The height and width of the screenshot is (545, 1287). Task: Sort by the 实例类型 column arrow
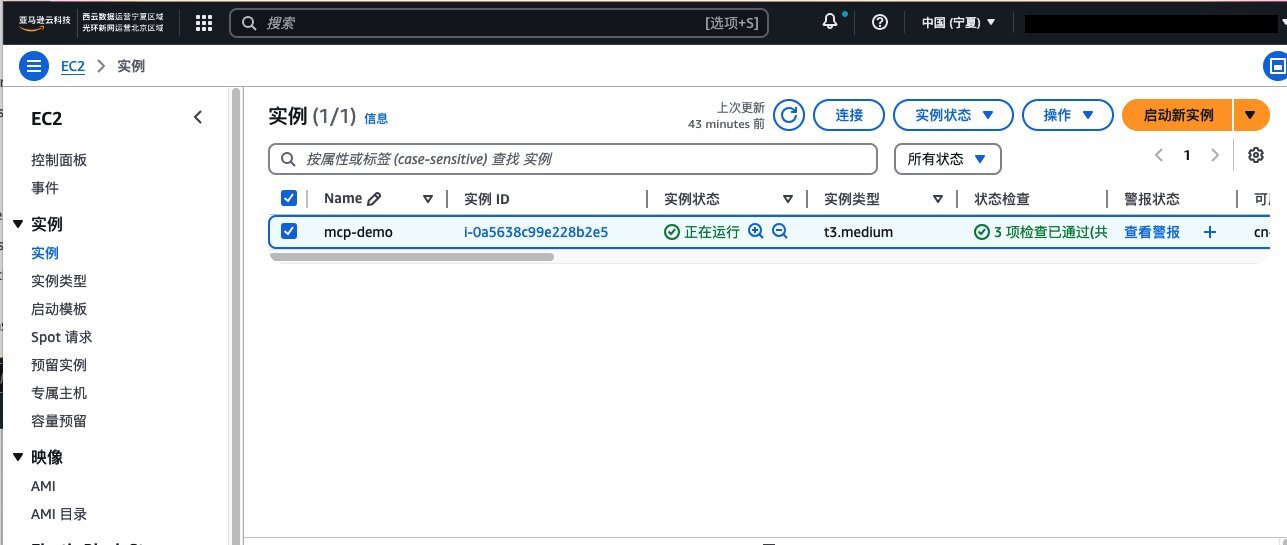point(938,199)
